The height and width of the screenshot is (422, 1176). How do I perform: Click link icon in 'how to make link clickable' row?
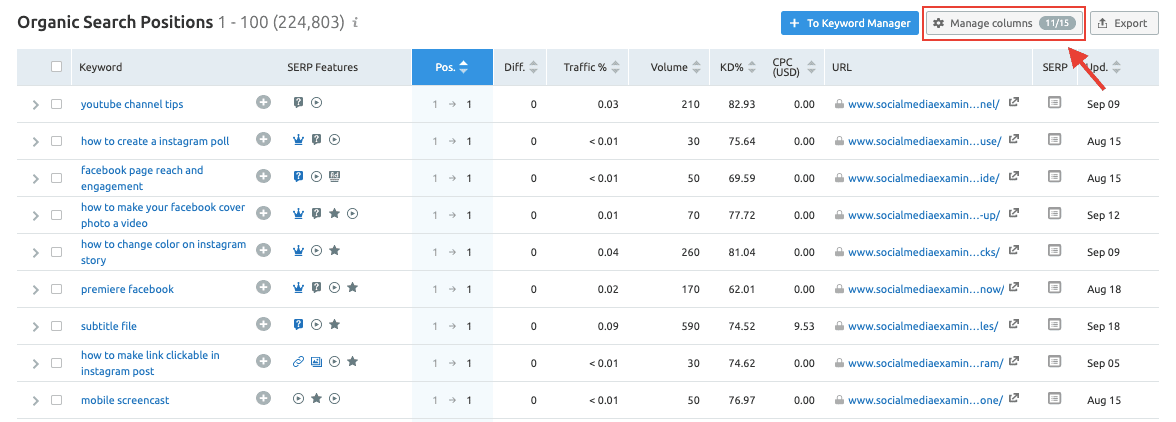298,362
